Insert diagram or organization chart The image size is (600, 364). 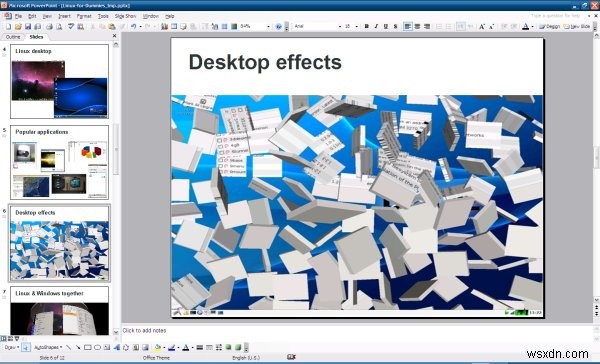[126, 347]
